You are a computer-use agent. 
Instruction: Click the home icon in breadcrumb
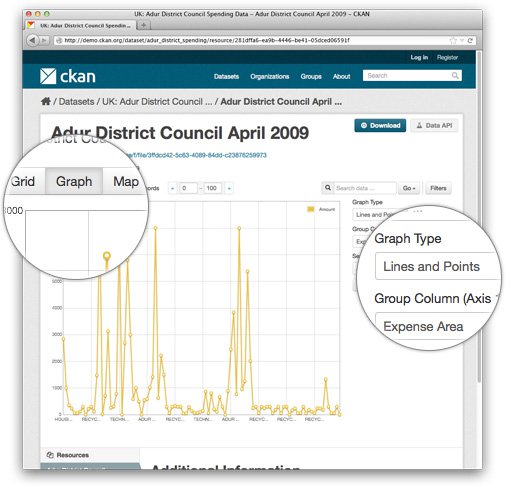click(x=46, y=101)
